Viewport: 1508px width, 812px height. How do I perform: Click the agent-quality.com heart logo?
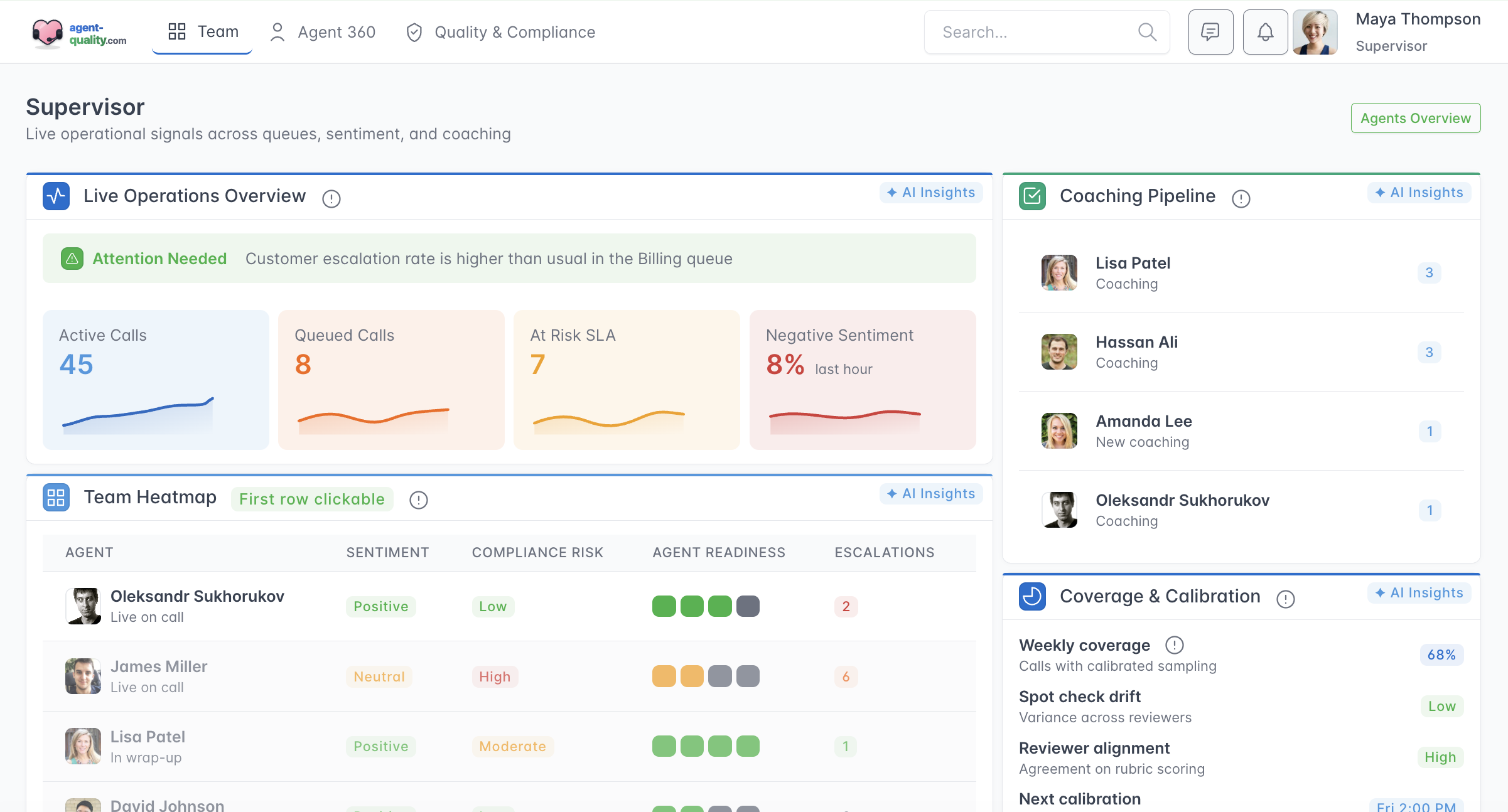click(48, 33)
